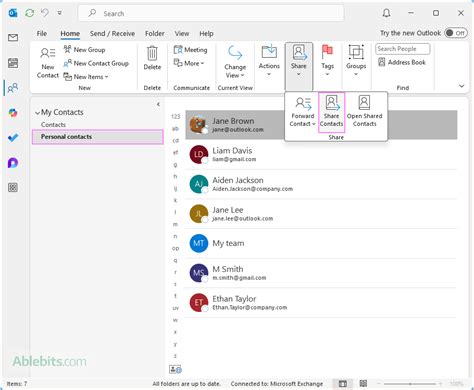
Task: Collapse the My Contacts folder group
Action: [37, 113]
